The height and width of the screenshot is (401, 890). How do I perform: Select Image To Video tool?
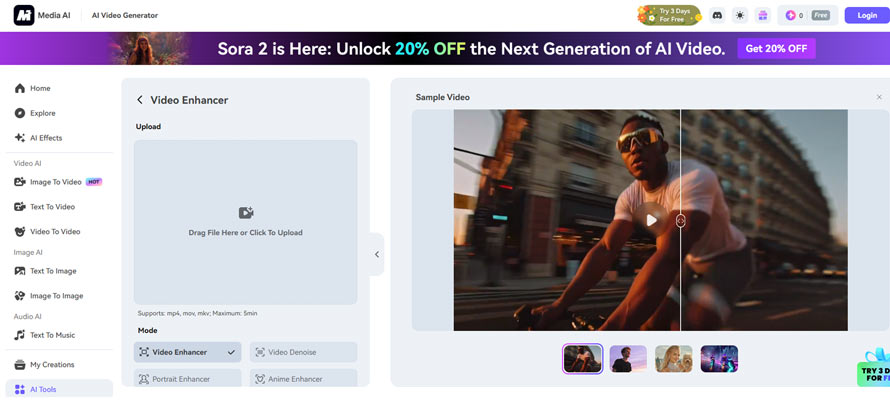(56, 182)
